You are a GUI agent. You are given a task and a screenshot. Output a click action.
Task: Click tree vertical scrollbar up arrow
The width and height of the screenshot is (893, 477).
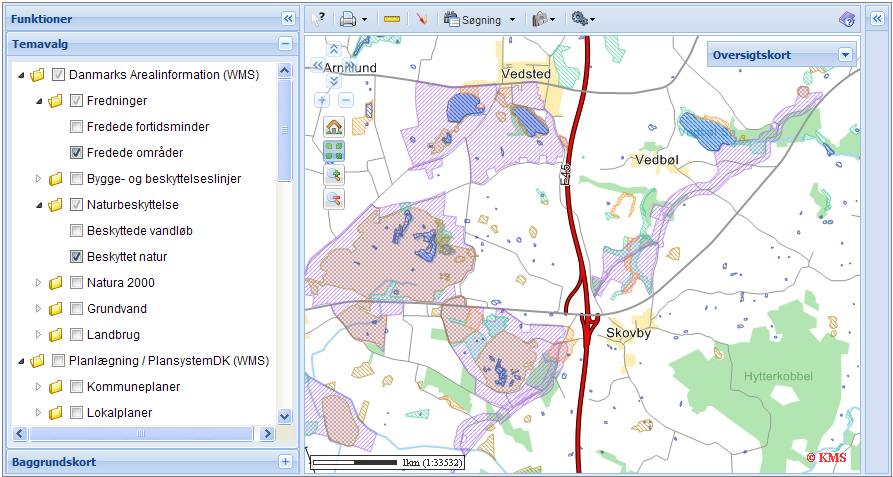coord(285,71)
